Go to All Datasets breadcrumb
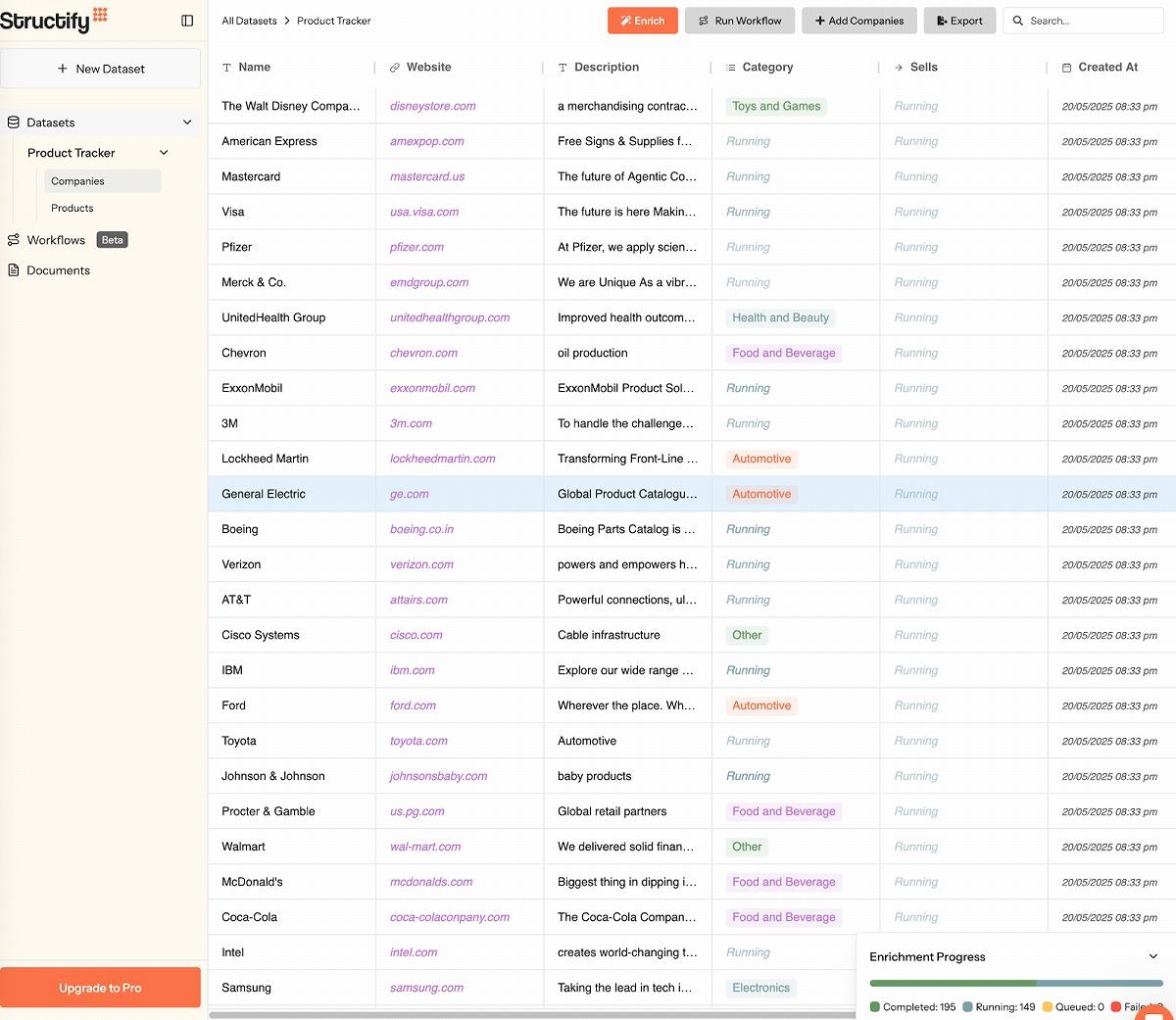Image resolution: width=1176 pixels, height=1020 pixels. pos(249,21)
